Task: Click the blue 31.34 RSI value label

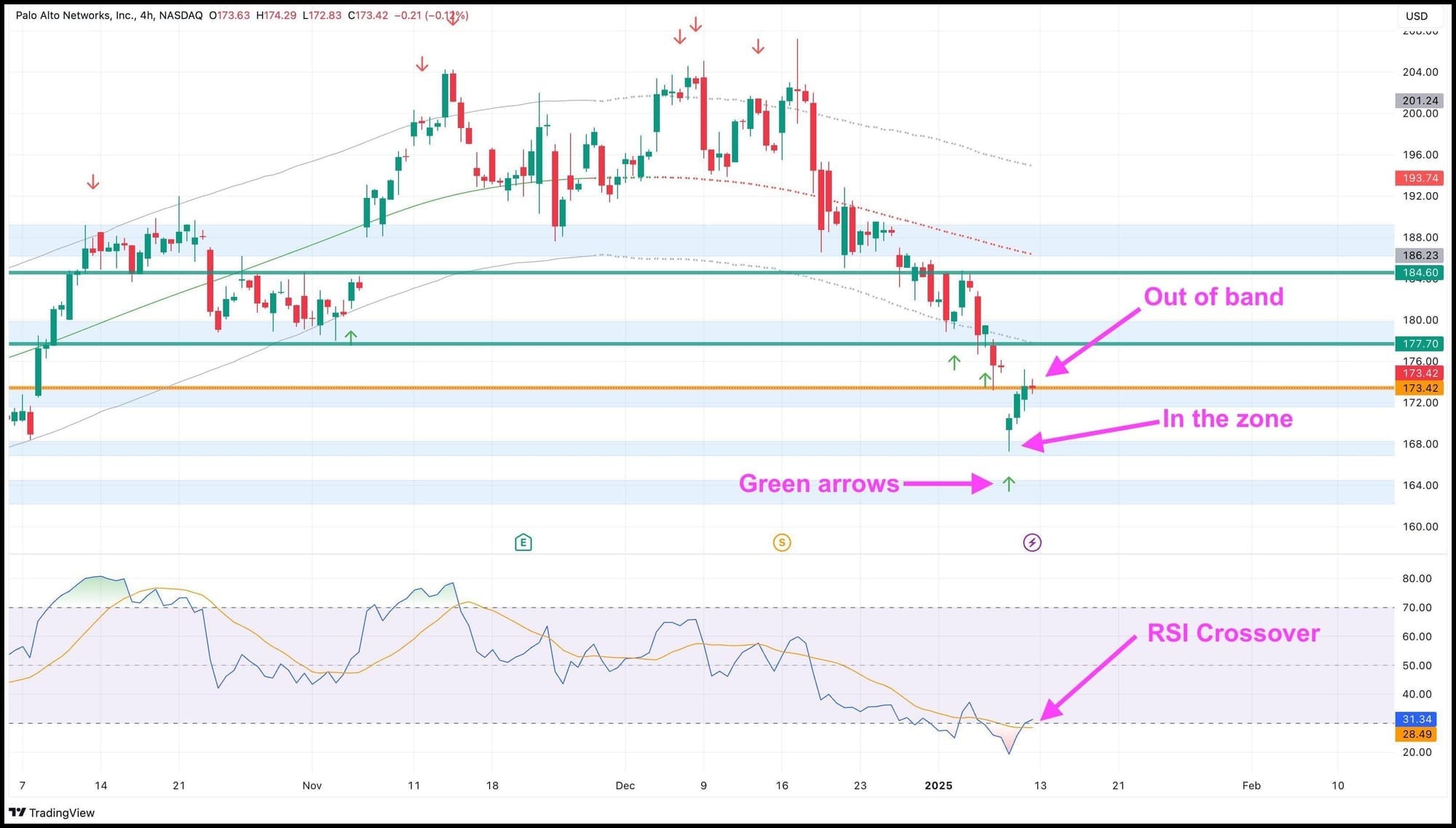Action: [x=1416, y=719]
